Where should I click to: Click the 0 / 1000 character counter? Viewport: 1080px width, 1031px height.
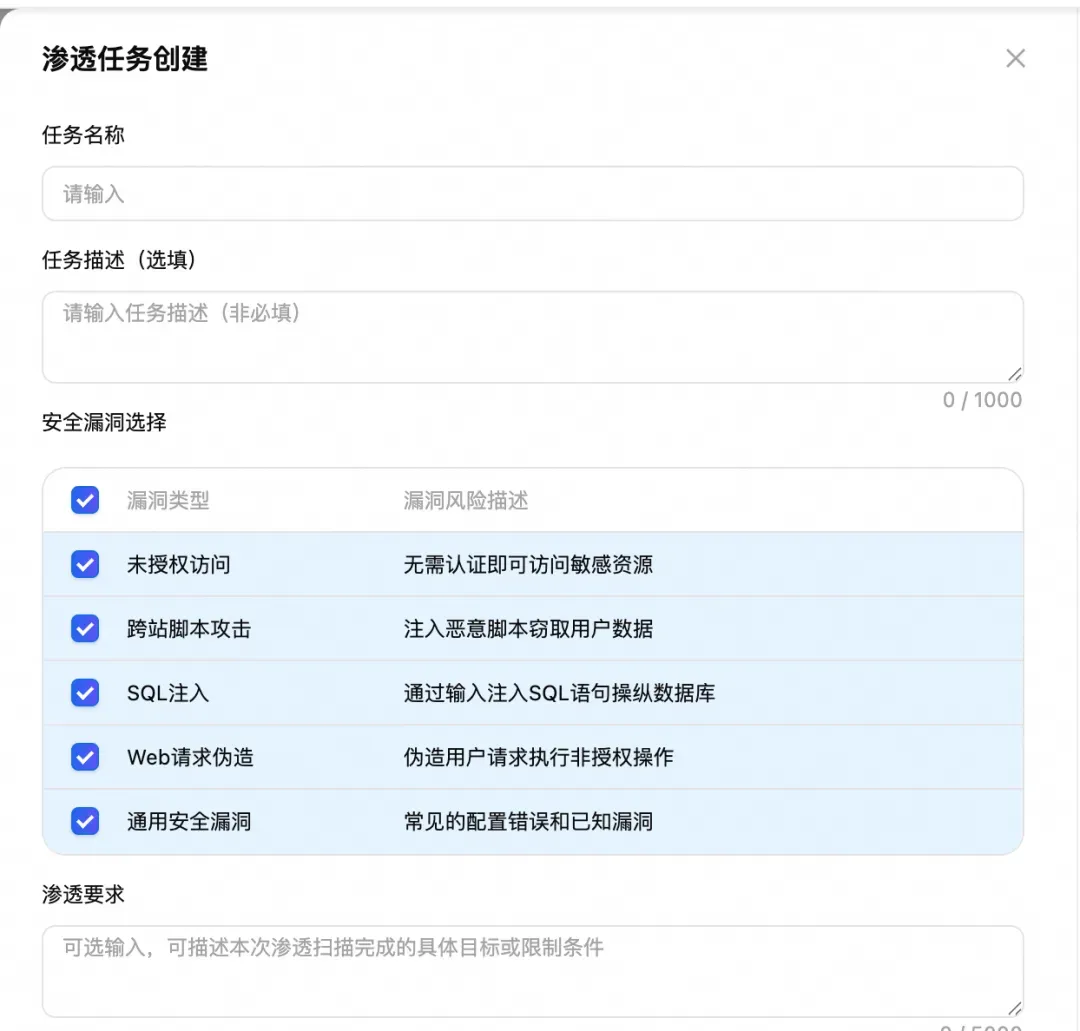point(982,400)
